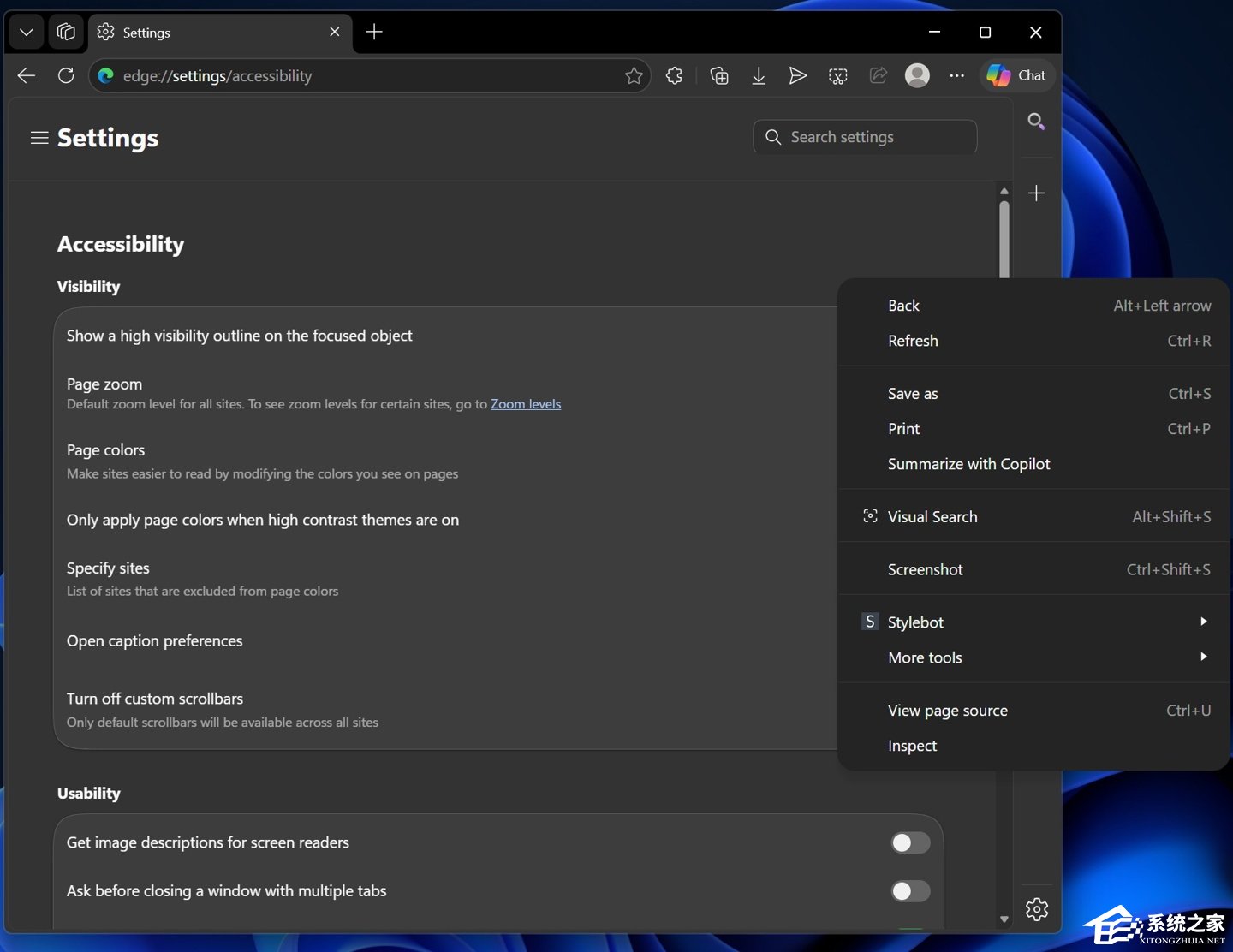Click the Turn off custom scrollbars row

445,710
